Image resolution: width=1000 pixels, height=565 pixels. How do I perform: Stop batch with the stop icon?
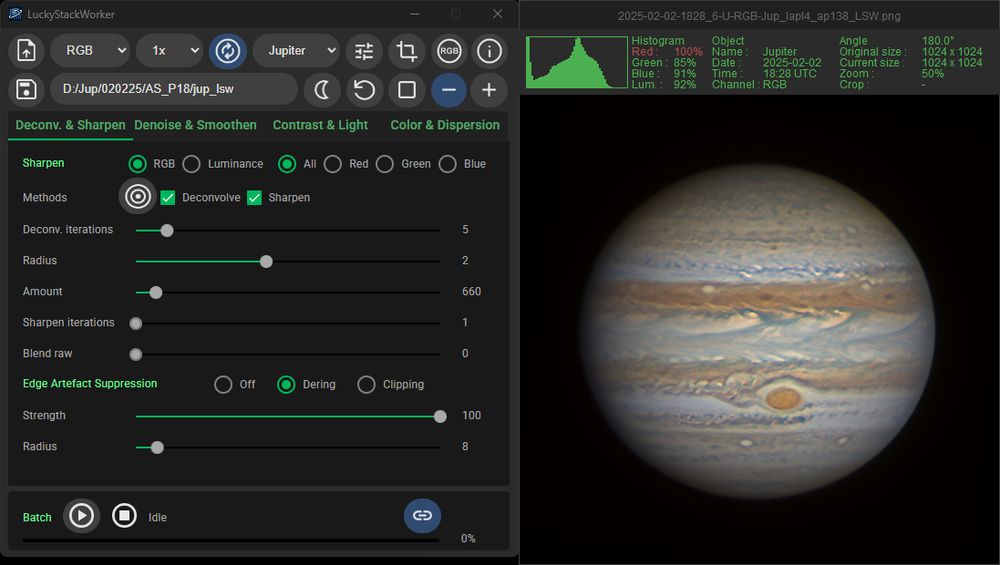click(x=124, y=515)
